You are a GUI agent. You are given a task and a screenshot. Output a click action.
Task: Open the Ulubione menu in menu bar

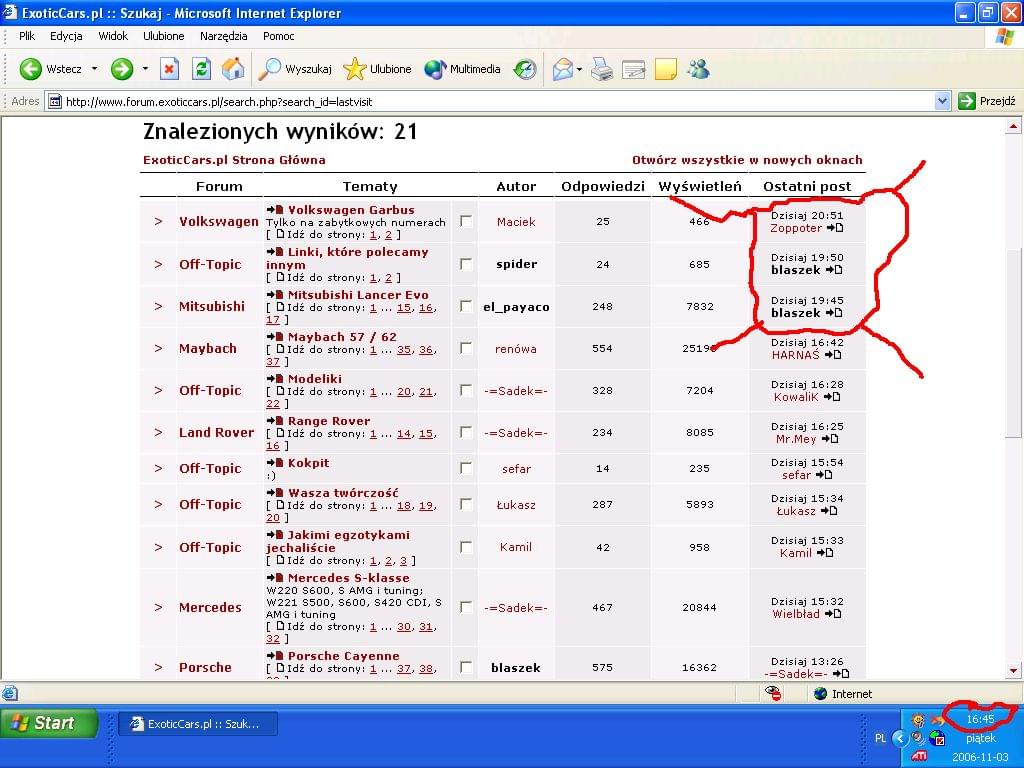point(164,36)
